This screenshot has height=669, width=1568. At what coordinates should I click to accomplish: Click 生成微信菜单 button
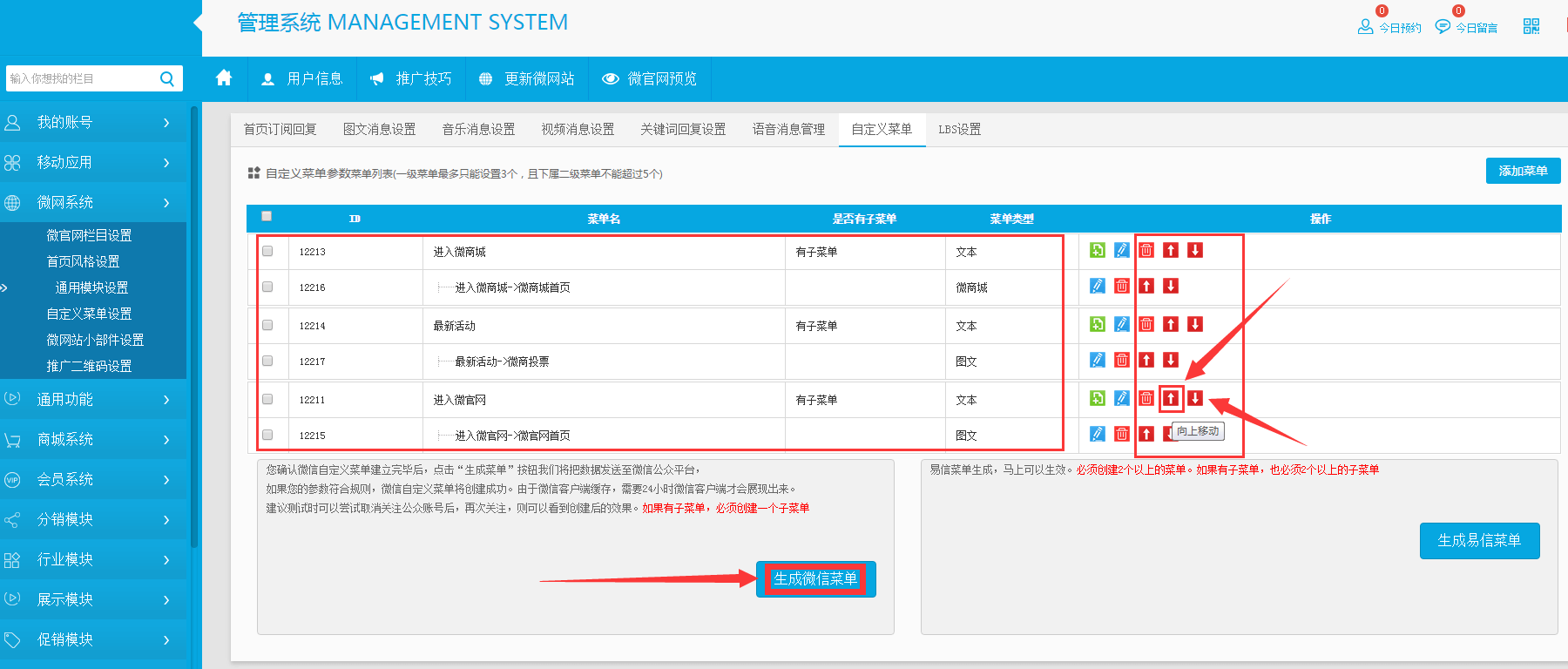815,579
